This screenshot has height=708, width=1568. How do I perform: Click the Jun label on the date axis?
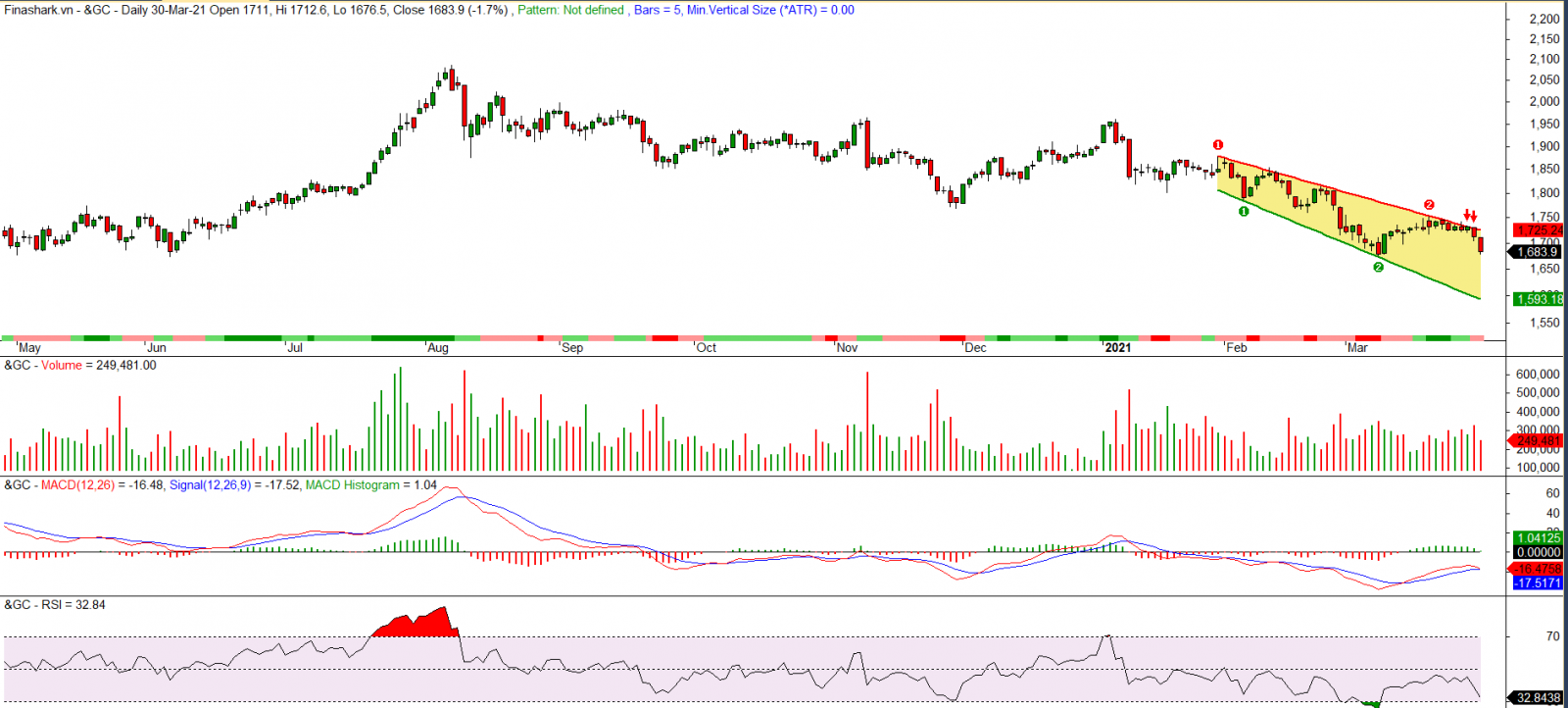click(x=156, y=348)
